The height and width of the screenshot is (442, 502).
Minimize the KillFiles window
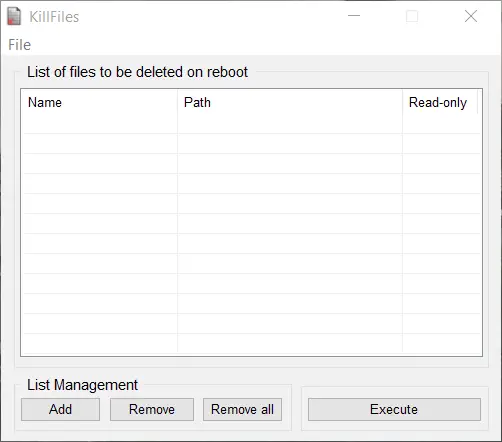point(354,16)
